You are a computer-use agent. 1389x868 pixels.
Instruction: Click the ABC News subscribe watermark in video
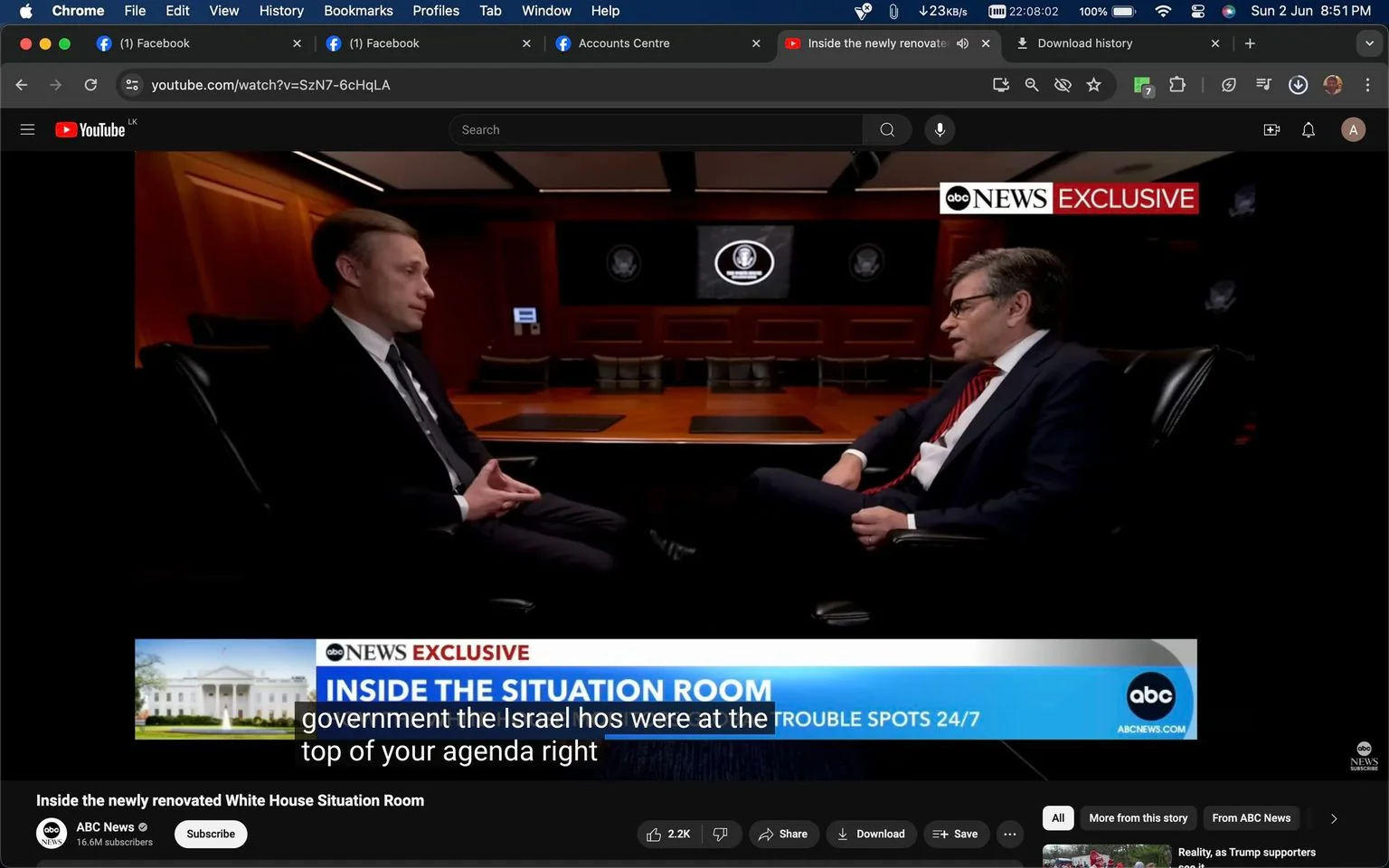[1364, 756]
